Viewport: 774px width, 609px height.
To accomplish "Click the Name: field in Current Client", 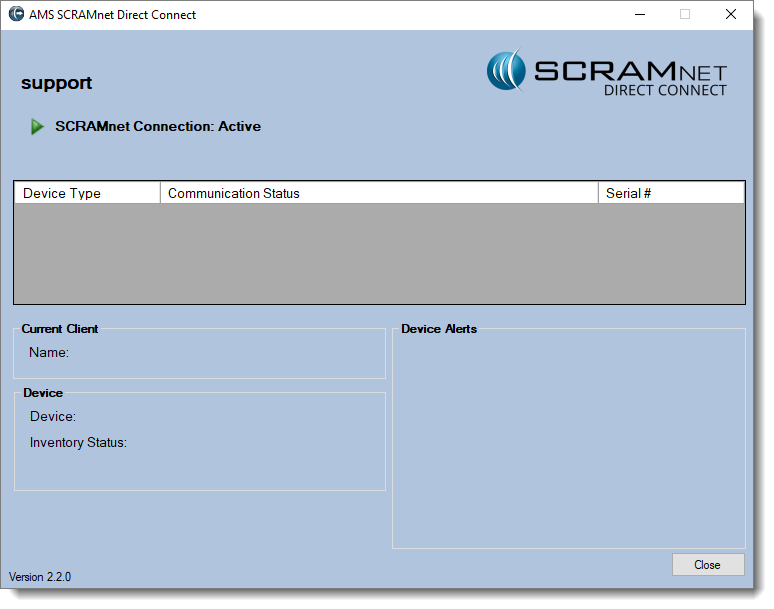I will coord(49,353).
